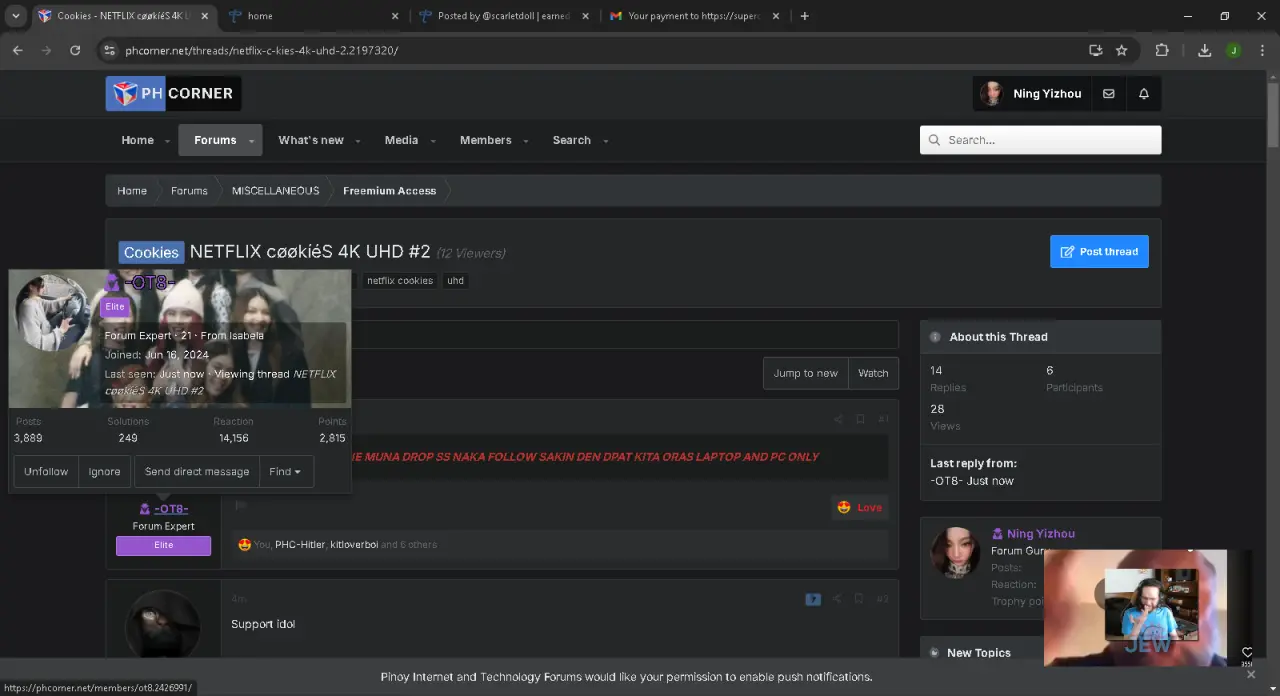Jump to new posts
Screen dimensions: 1280x696
tap(806, 373)
